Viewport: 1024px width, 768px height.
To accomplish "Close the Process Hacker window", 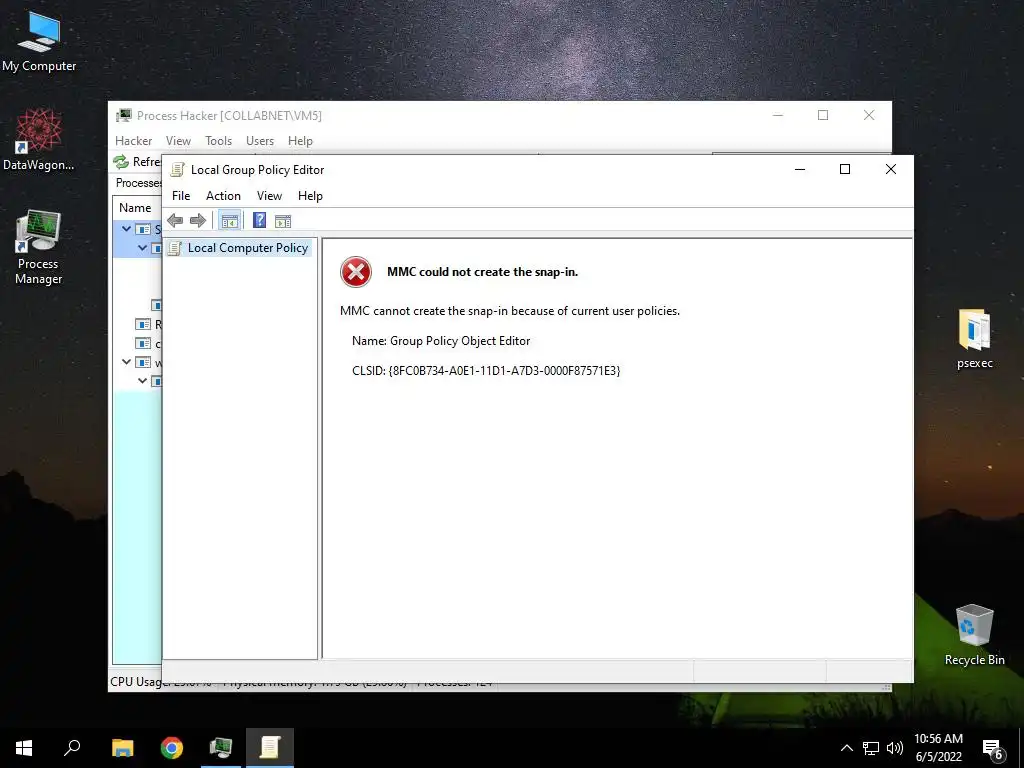I will click(x=869, y=115).
